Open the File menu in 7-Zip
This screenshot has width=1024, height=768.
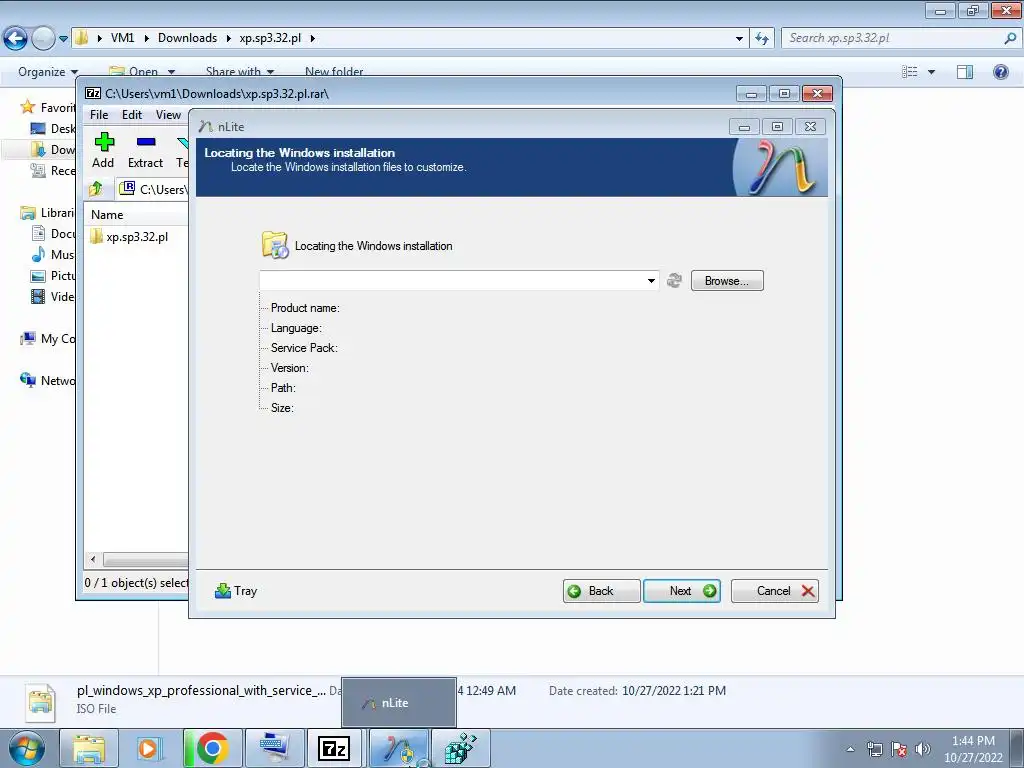pos(99,115)
